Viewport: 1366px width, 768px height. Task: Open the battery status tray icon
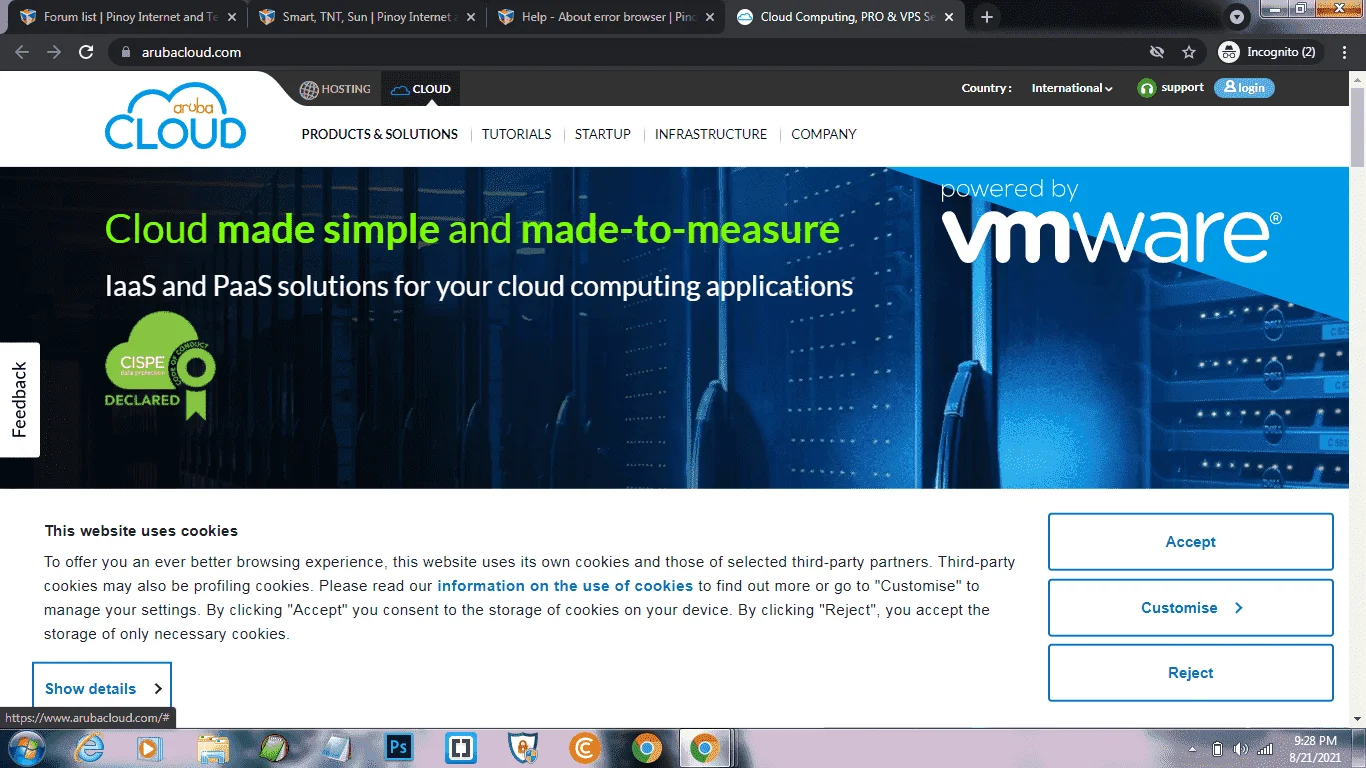[x=1218, y=749]
